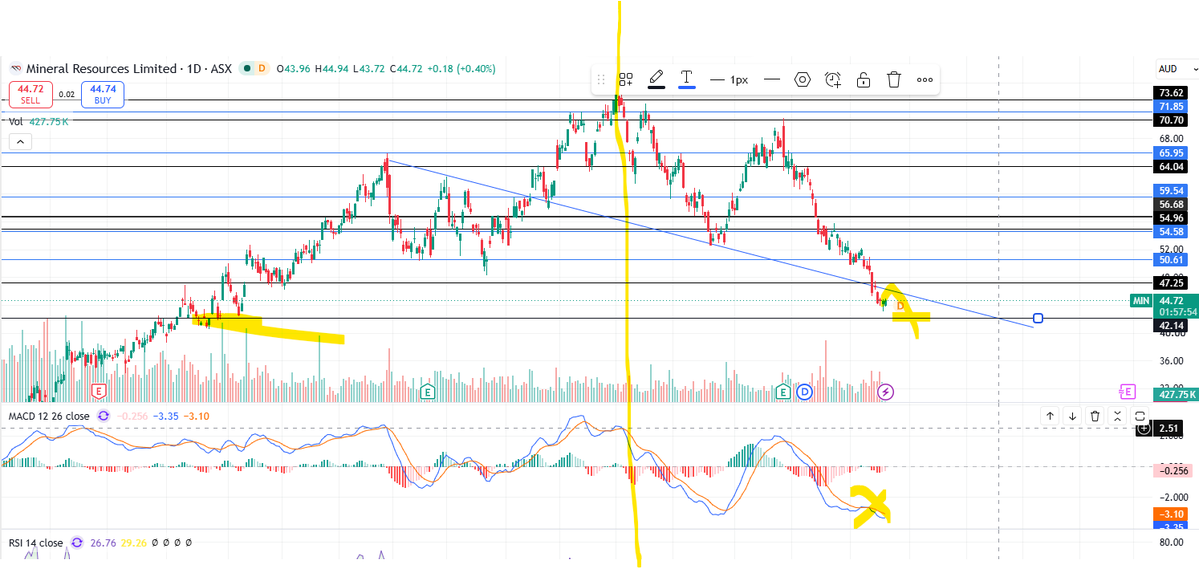Click the C44.72 close value
The height and width of the screenshot is (569, 1199).
point(408,69)
